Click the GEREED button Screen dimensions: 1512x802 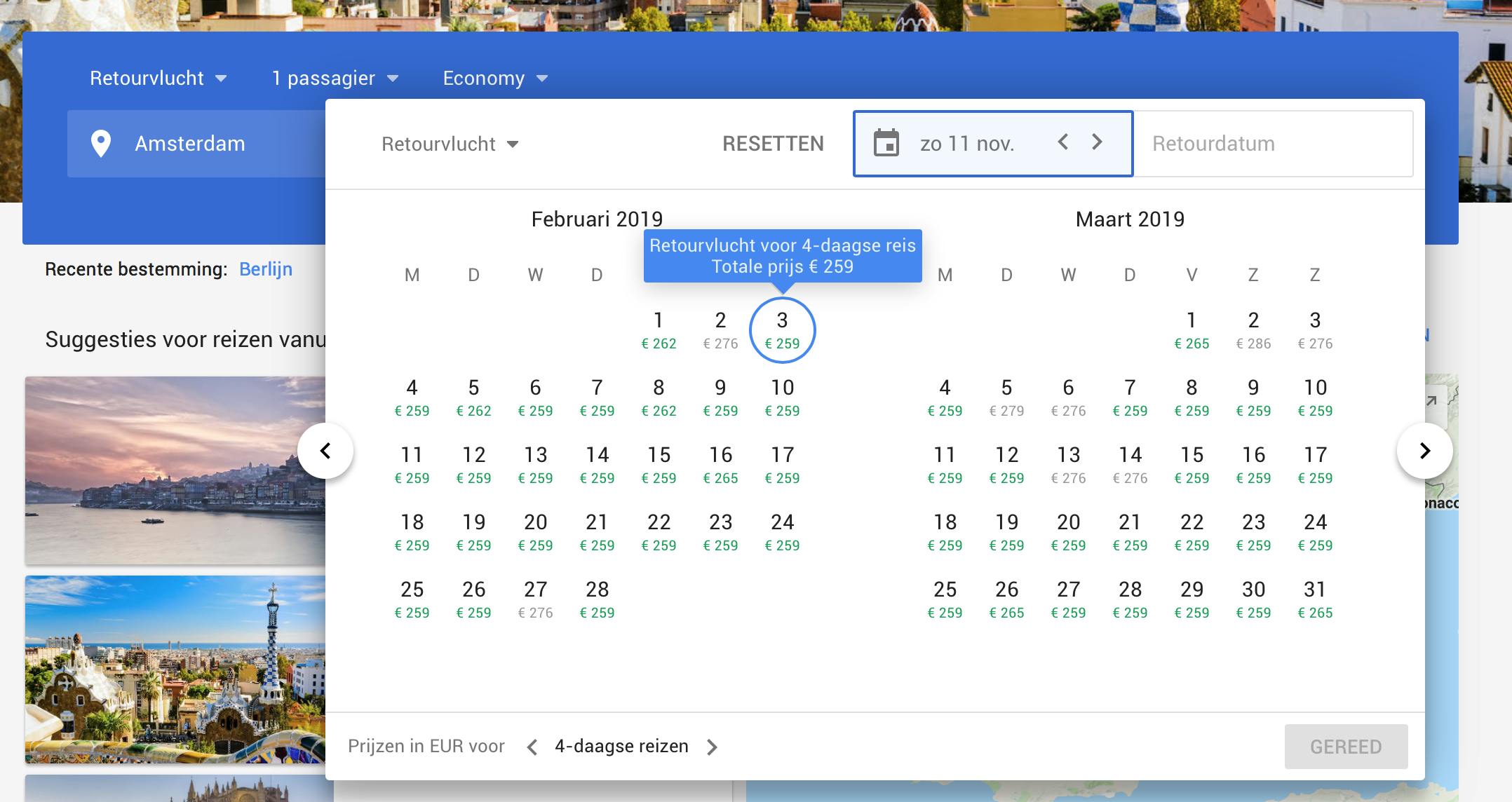pos(1345,747)
